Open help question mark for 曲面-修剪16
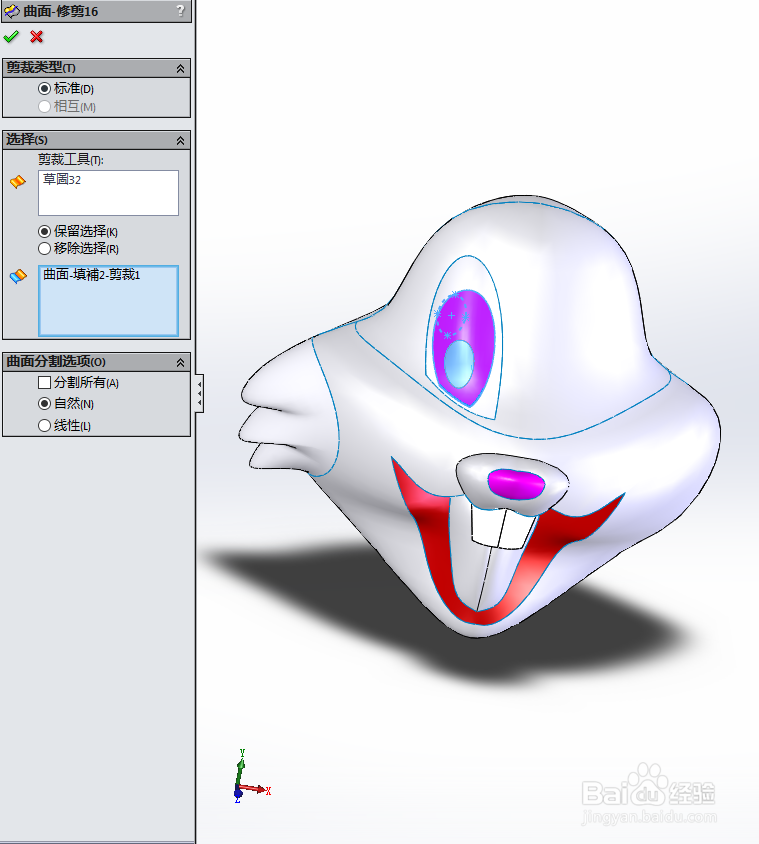 (180, 10)
